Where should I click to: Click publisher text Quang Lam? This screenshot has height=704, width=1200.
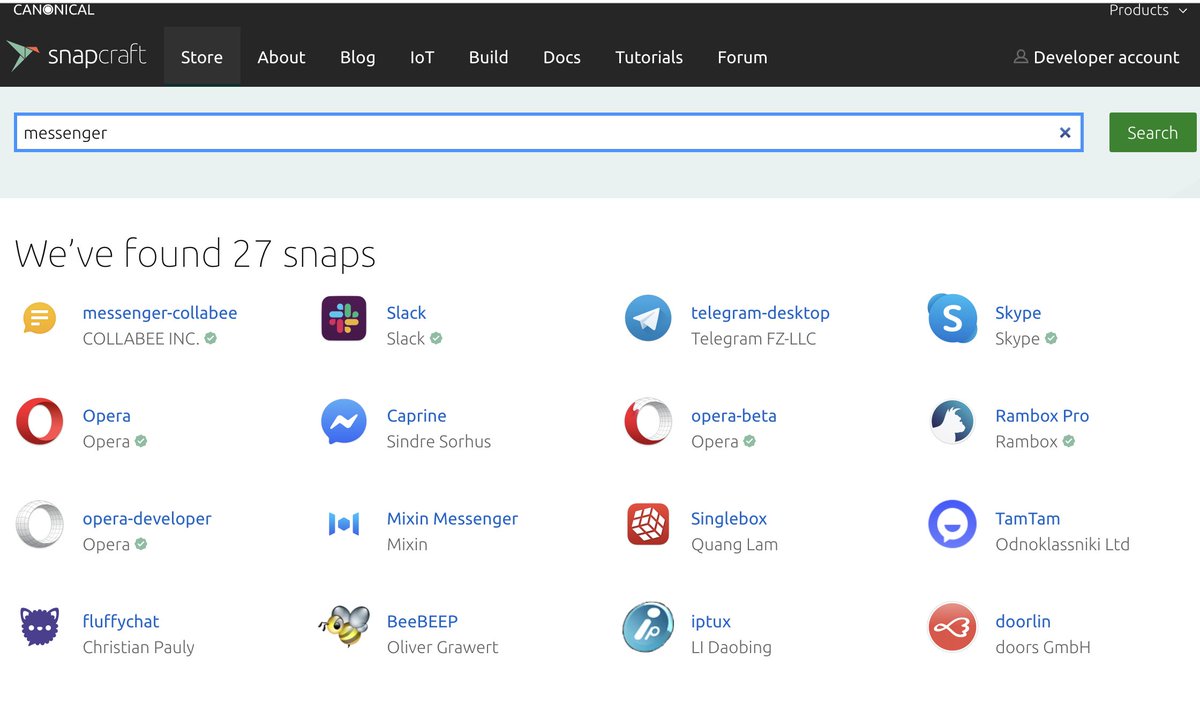coord(734,545)
